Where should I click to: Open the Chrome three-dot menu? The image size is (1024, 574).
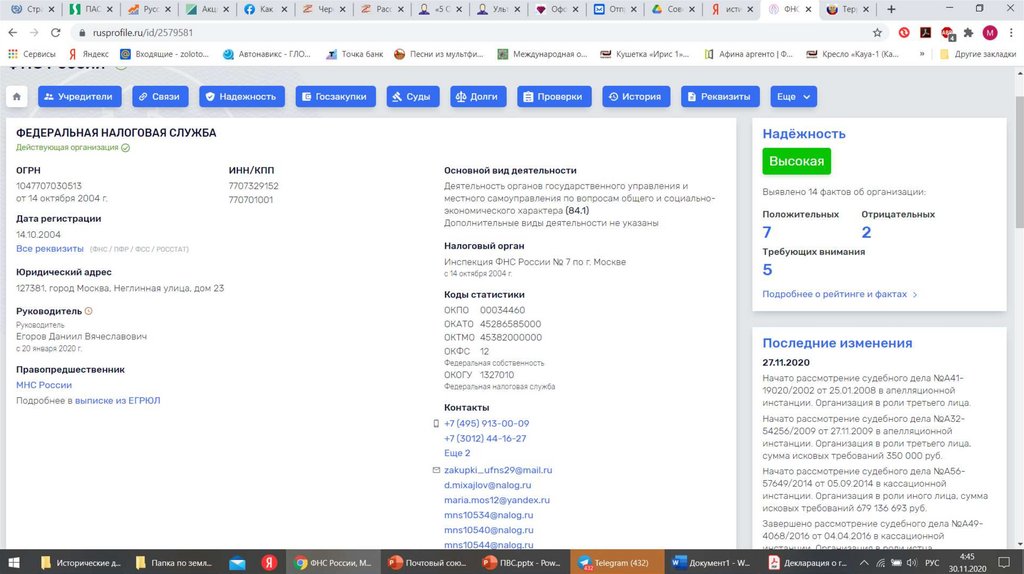click(1011, 33)
